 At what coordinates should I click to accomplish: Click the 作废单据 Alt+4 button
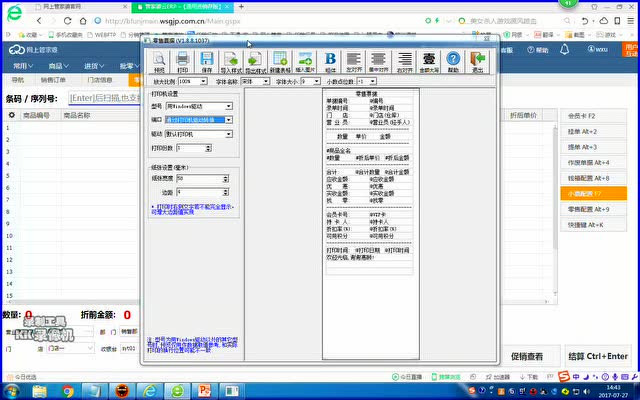point(593,162)
